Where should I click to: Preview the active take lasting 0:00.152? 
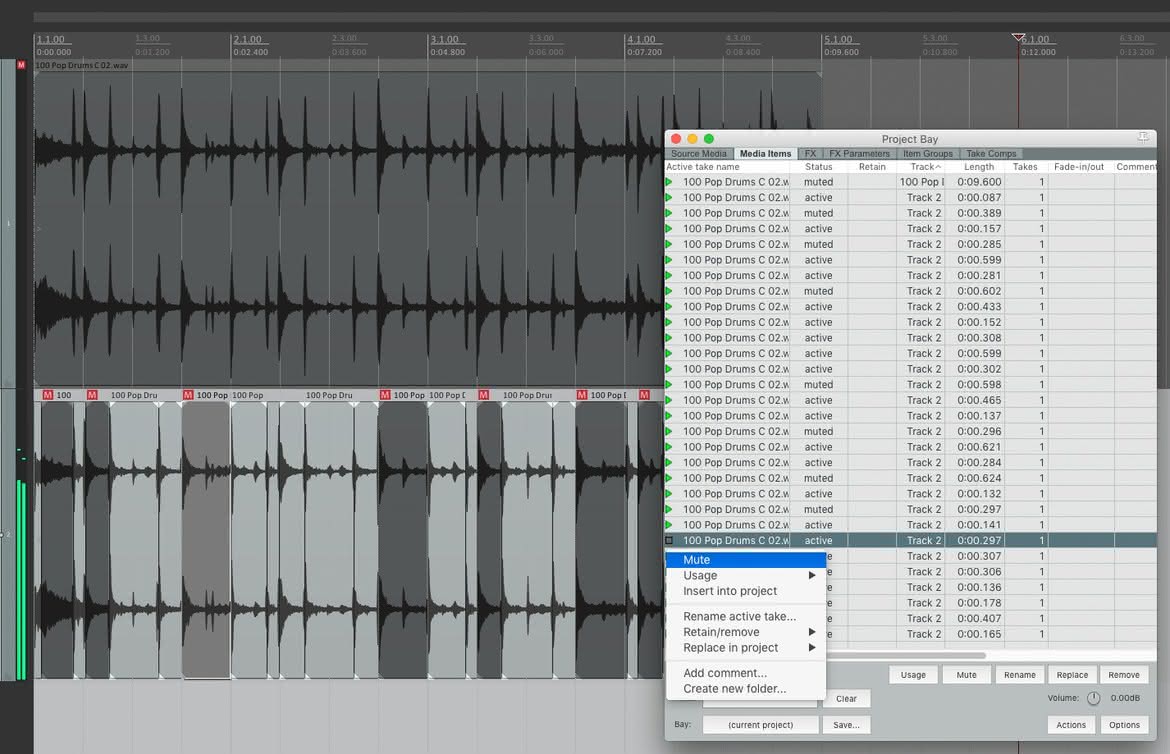669,323
